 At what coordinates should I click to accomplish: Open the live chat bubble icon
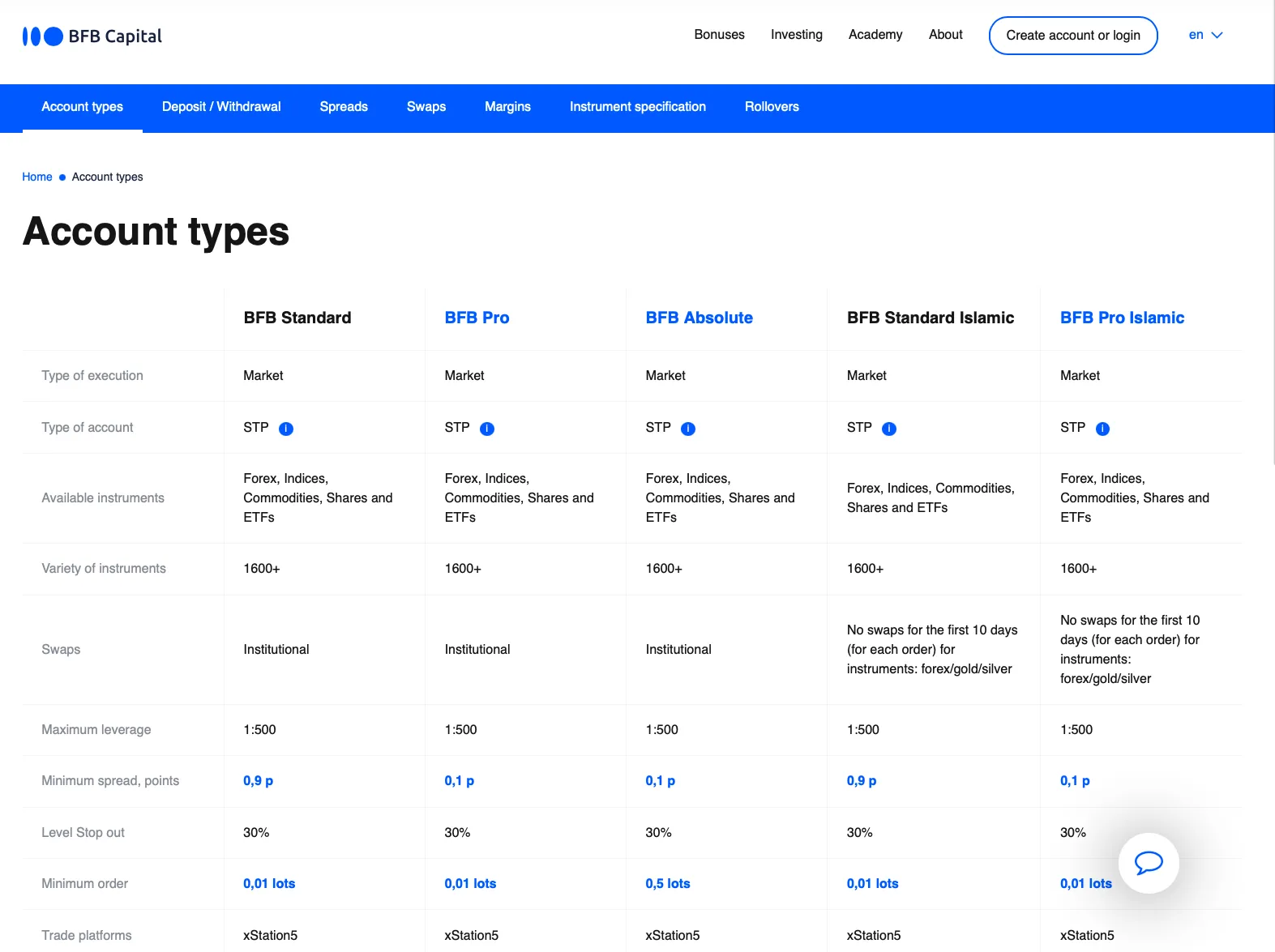[1149, 863]
